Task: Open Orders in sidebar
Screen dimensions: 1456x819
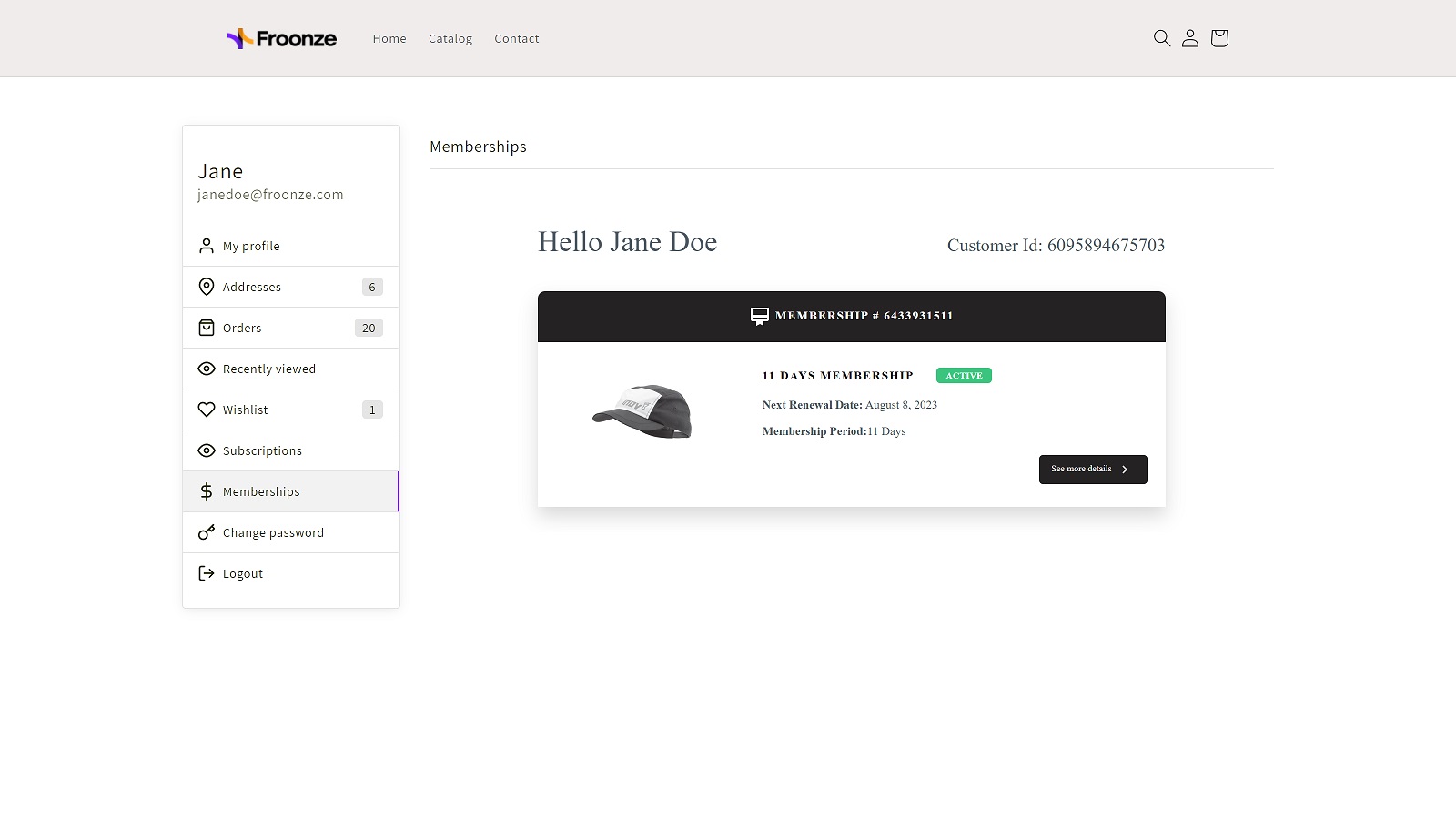Action: [x=291, y=328]
